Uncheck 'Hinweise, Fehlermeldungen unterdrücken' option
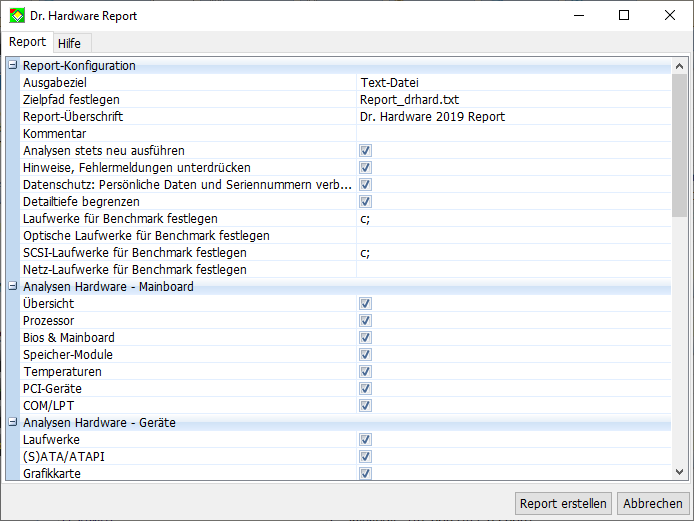 366,168
